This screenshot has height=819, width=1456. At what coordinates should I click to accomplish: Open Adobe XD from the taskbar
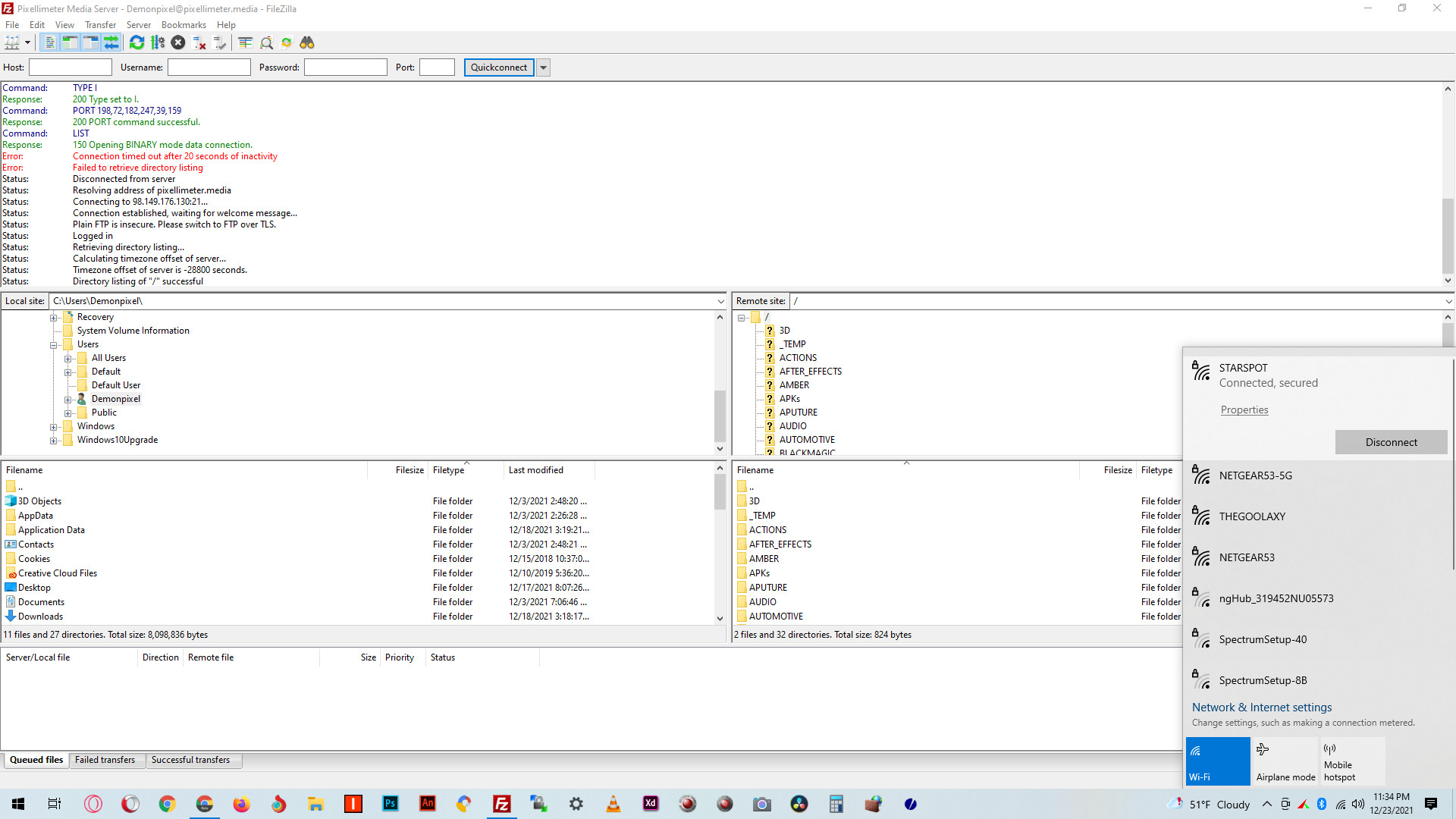(651, 804)
